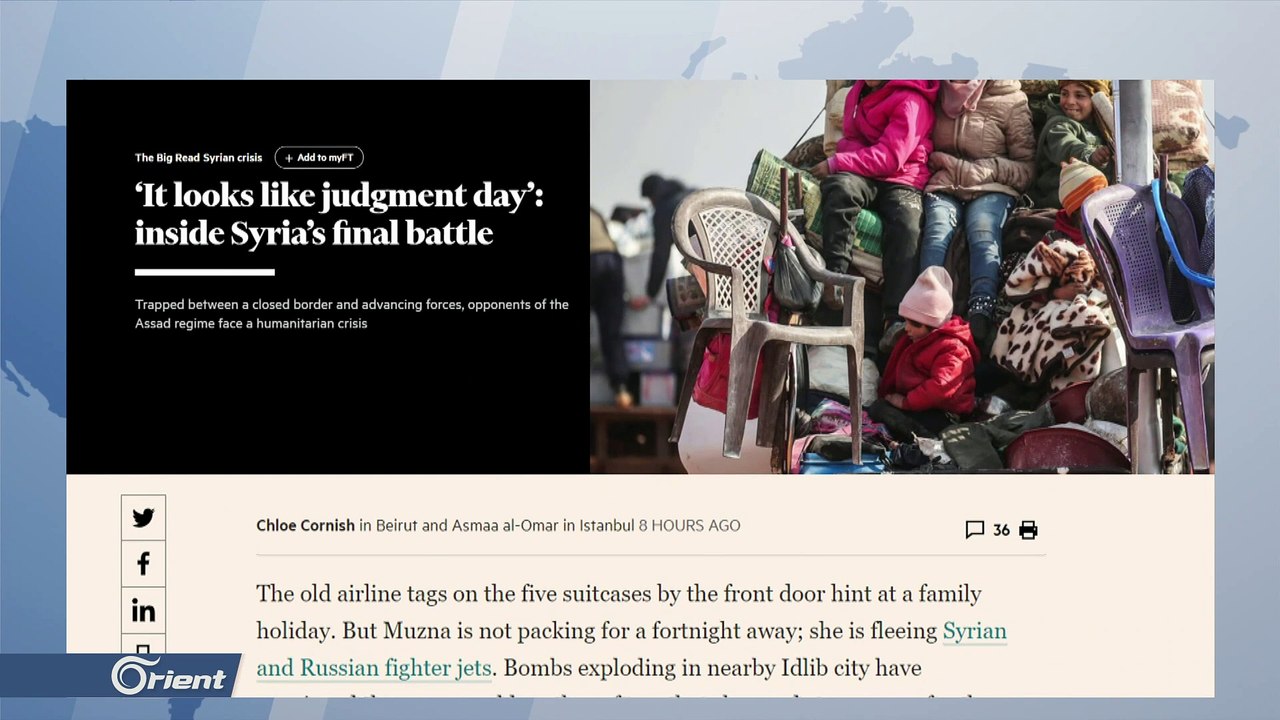Click the Orient channel logo
Viewport: 1280px width, 720px height.
pos(168,677)
